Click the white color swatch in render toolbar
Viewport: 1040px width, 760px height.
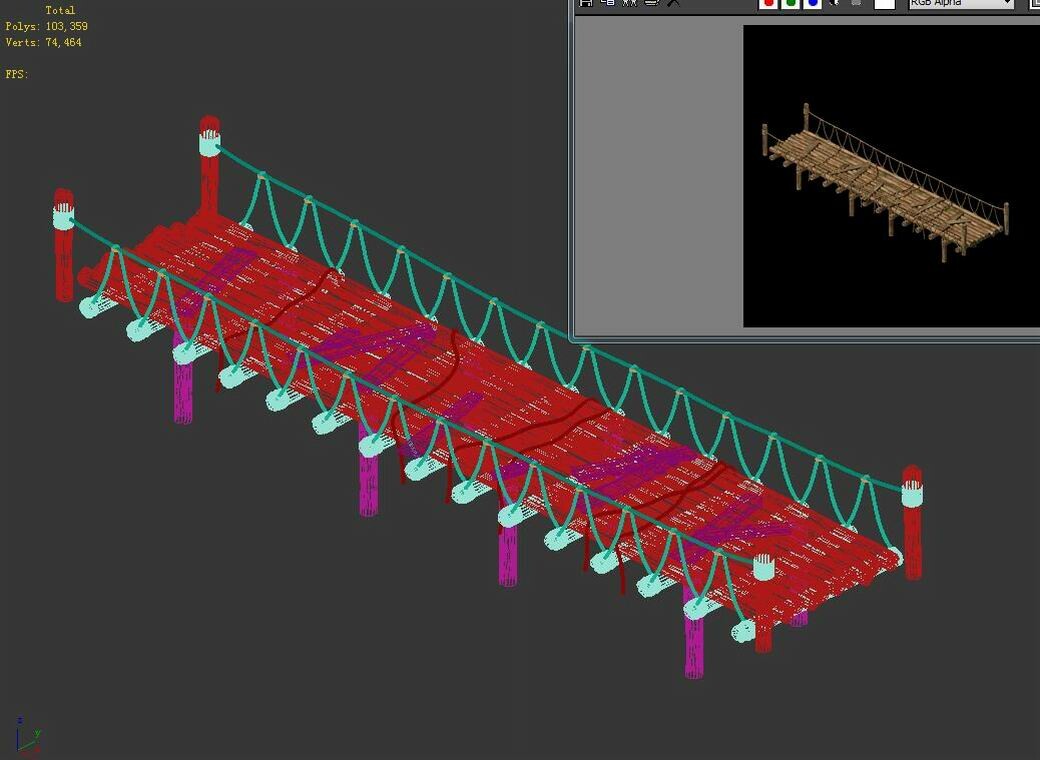(884, 3)
